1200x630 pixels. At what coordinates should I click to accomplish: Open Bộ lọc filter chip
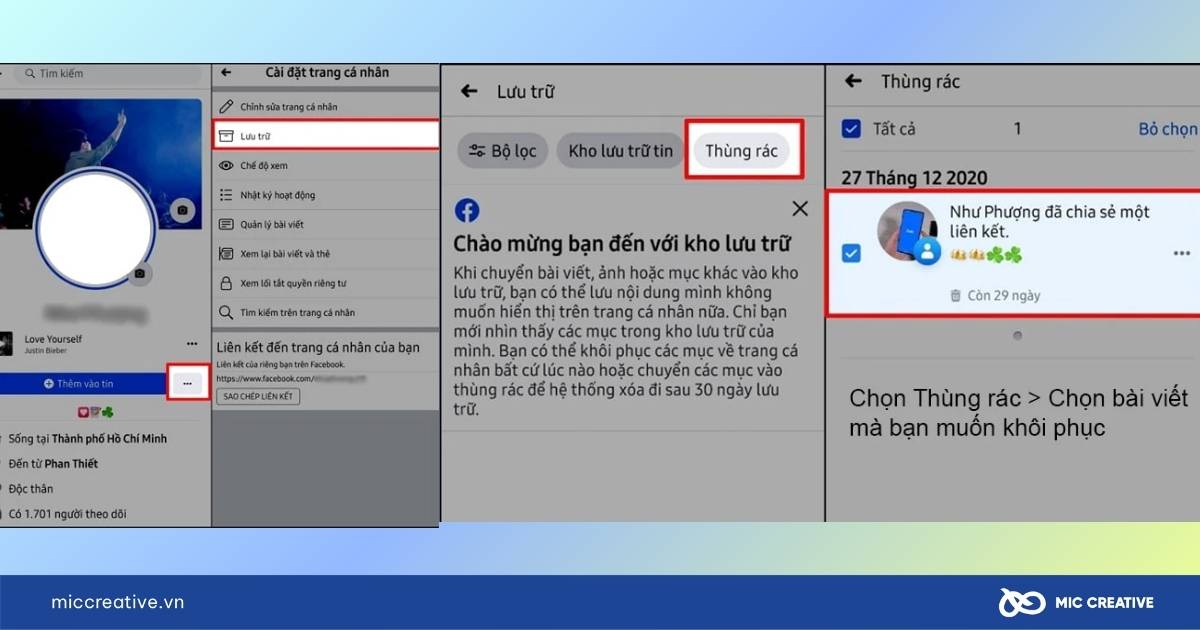(x=503, y=151)
